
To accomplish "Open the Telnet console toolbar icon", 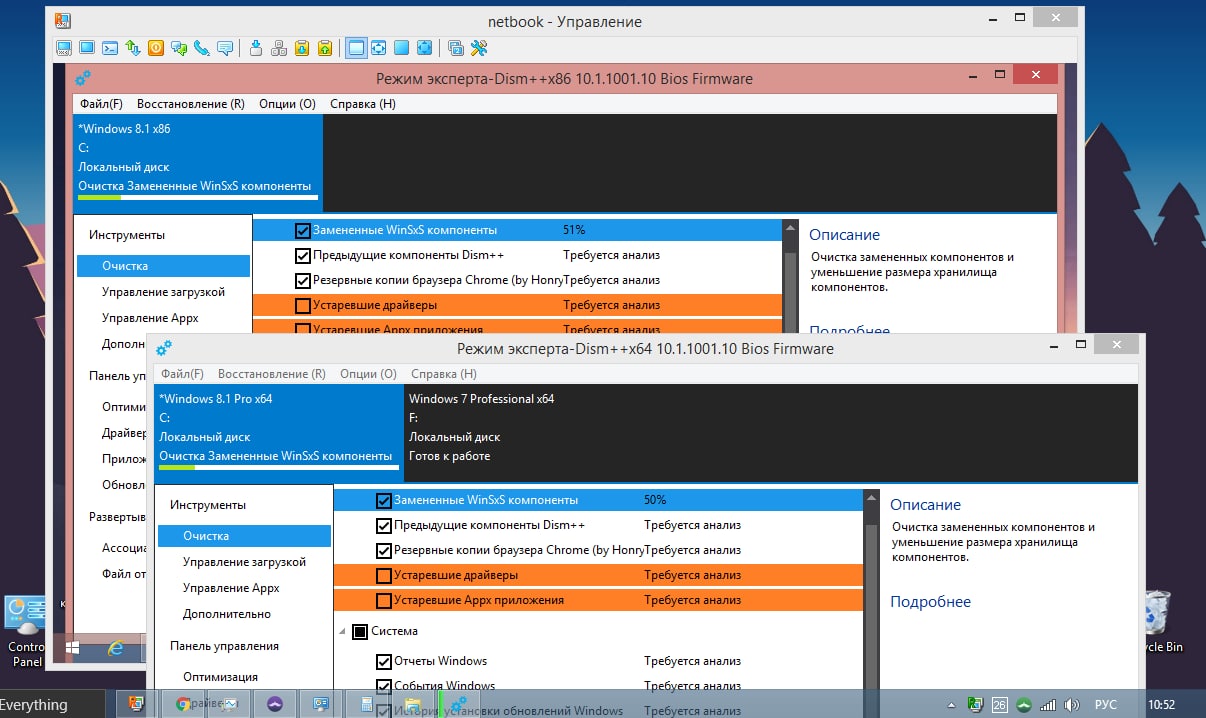I will click(110, 48).
